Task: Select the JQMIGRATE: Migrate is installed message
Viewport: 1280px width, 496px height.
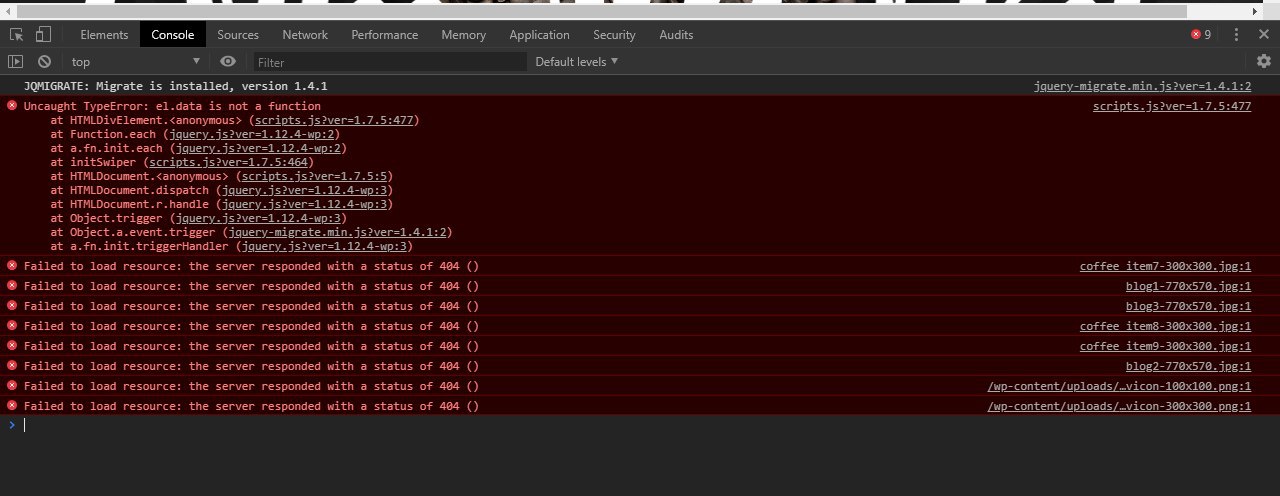Action: pyautogui.click(x=175, y=86)
